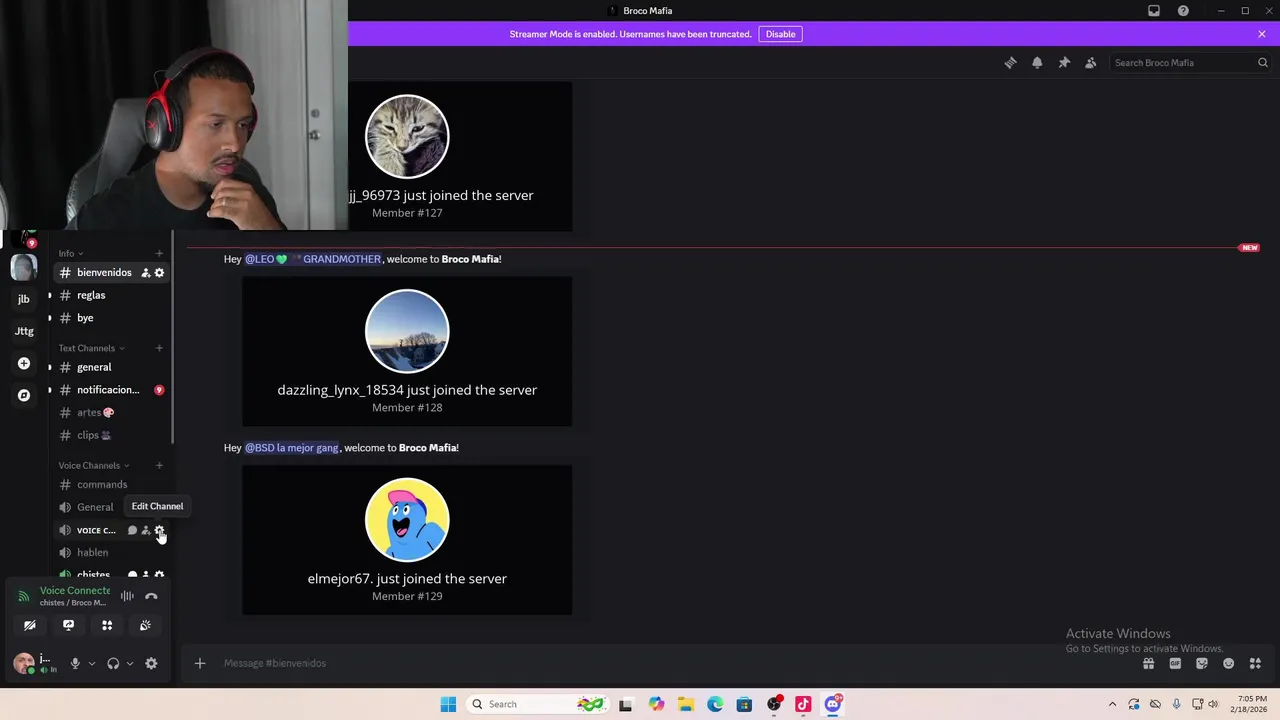Select the Jttg server
This screenshot has height=720, width=1280.
24,331
